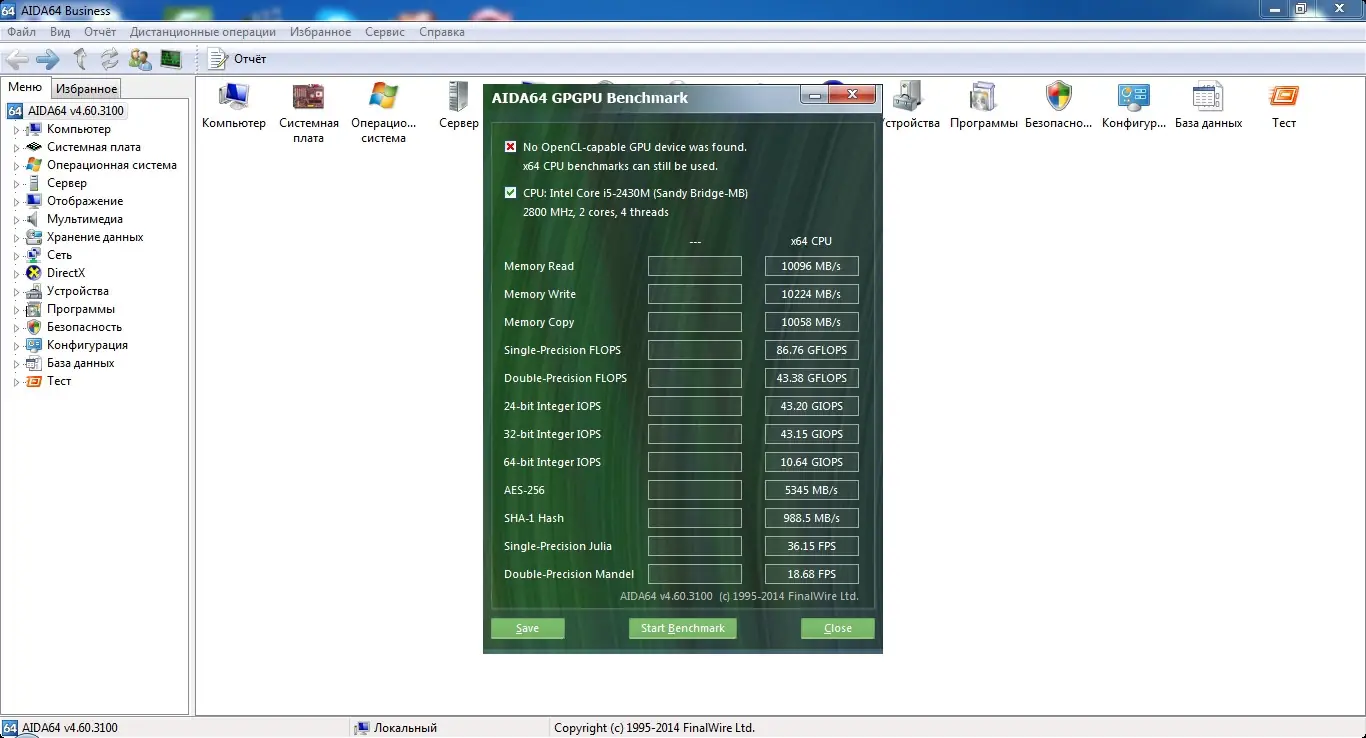Expand the Операционная система tree node
Viewport: 1366px width, 738px height.
coord(16,166)
